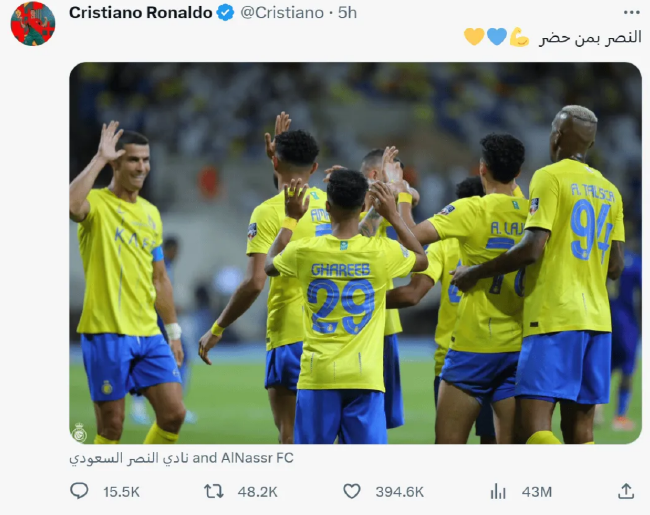
Task: Open Cristiano Ronaldo's profile avatar
Action: [33, 23]
